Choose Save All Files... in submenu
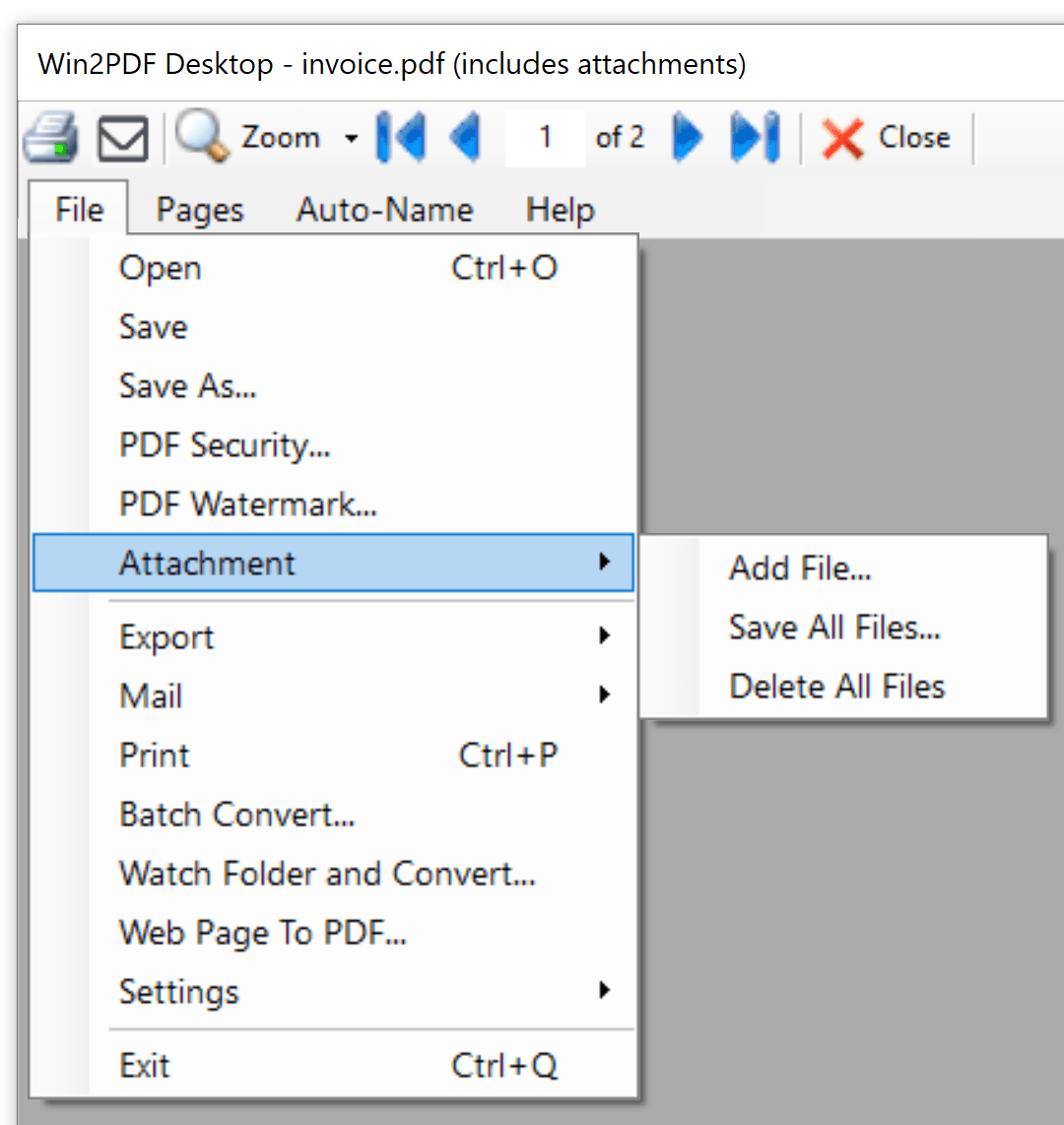 coord(843,628)
